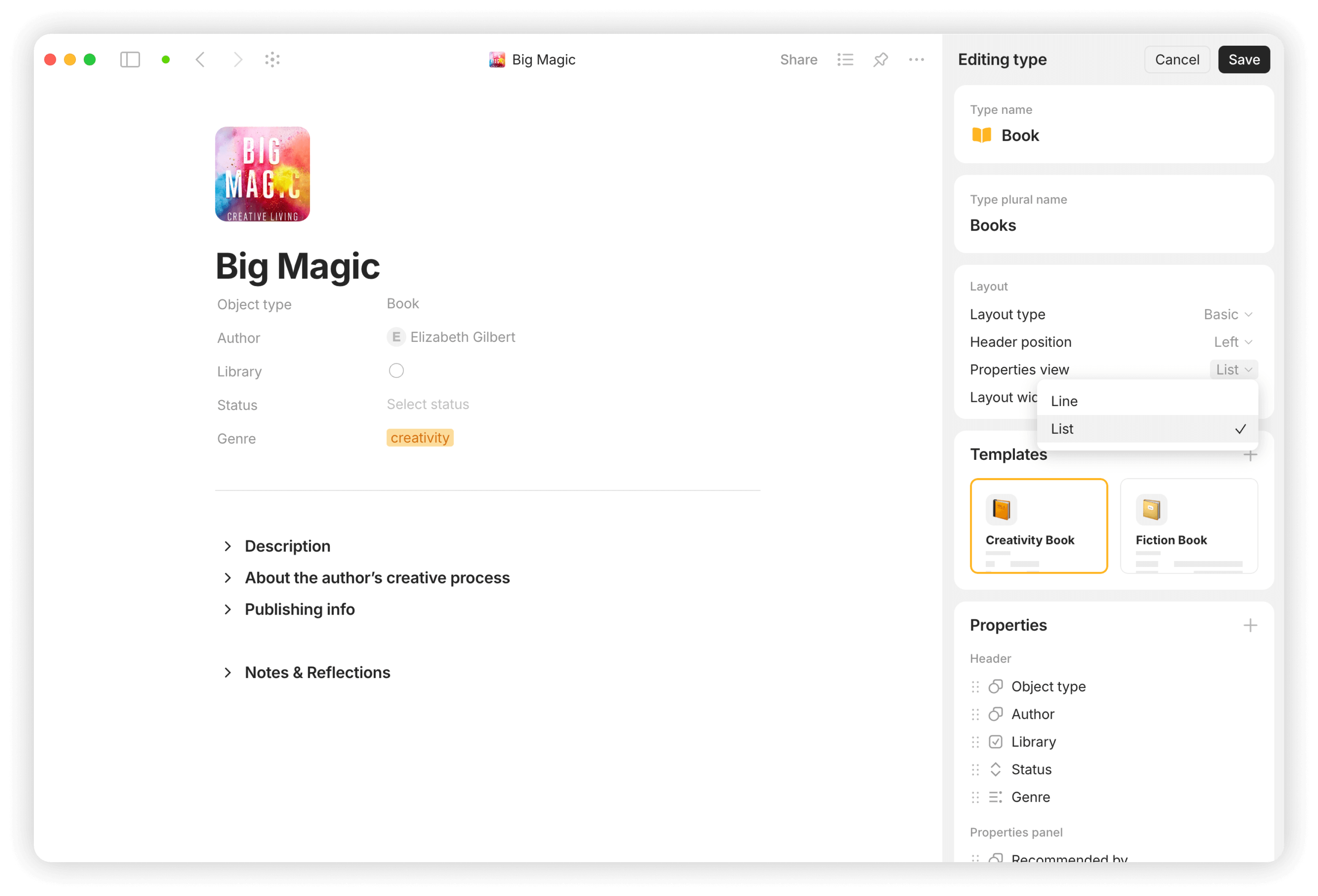Open the three-dot more menu
The image size is (1318, 896).
916,60
